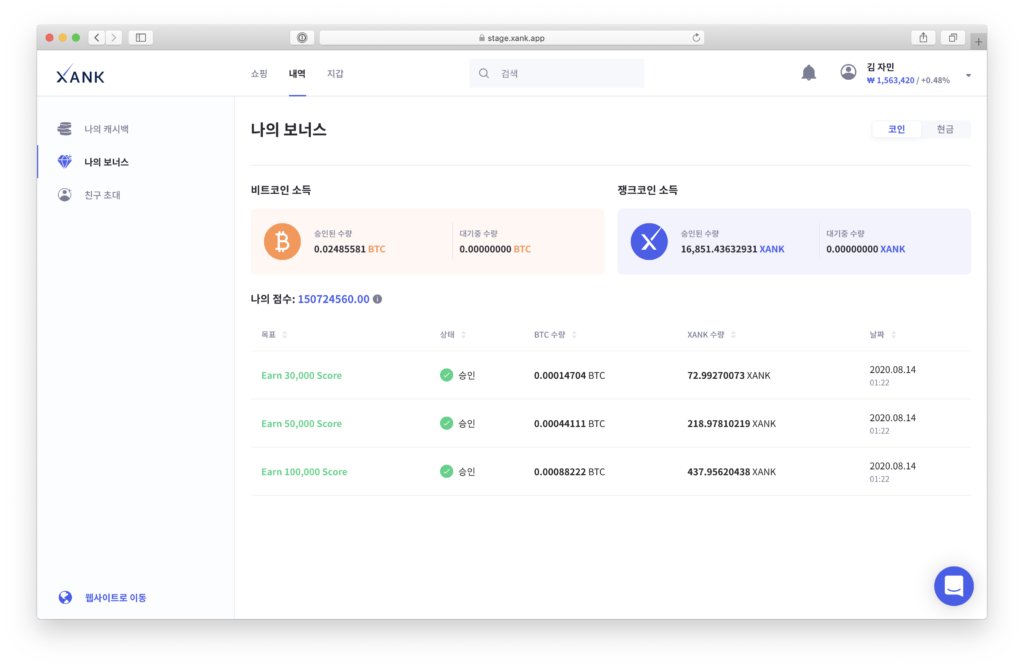This screenshot has height=668, width=1024.
Task: Click approved checkmark for Earn 100,000 Score
Action: [446, 471]
